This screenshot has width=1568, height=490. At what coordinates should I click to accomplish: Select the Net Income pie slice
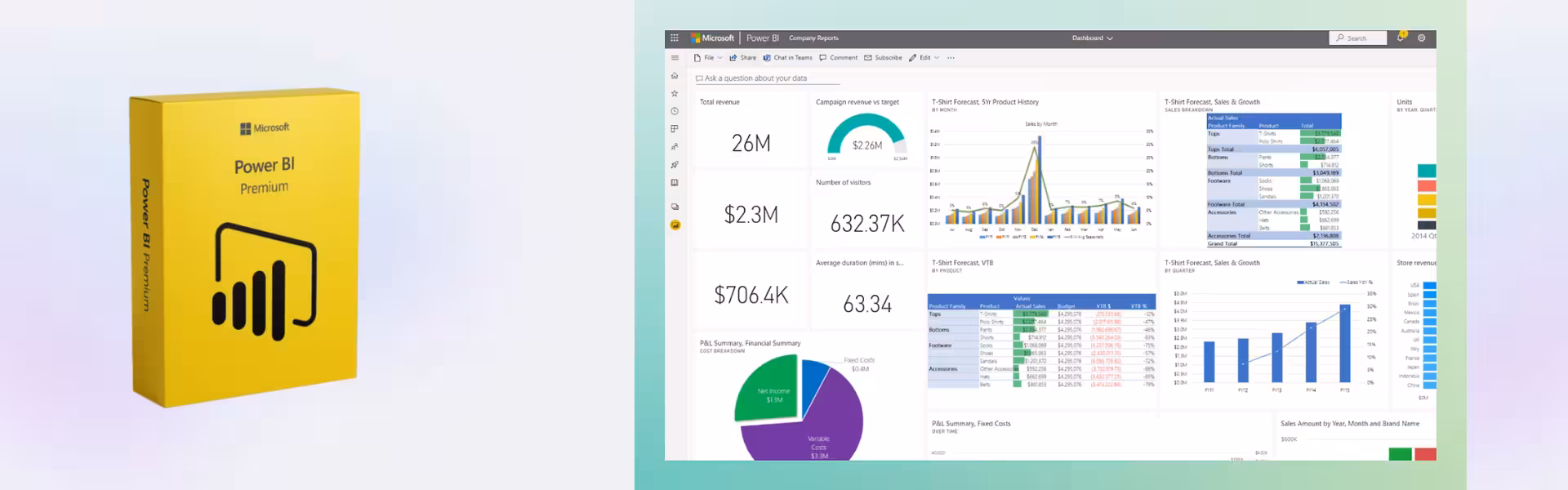(768, 390)
